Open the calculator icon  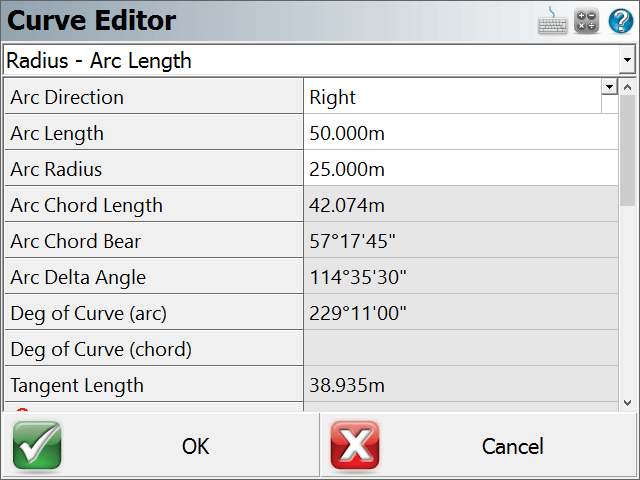tap(587, 21)
